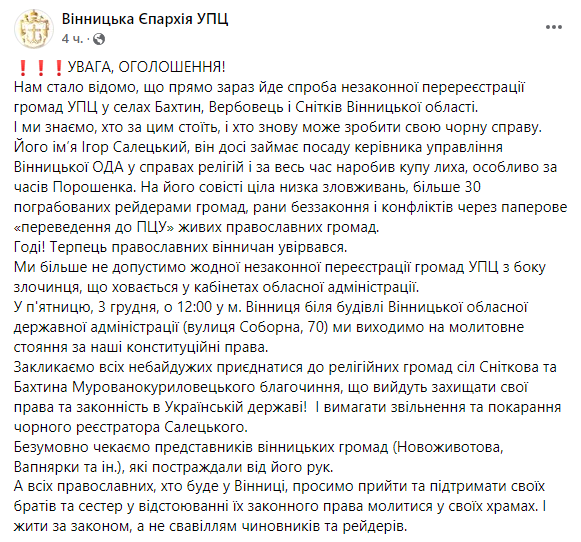Image resolution: width=581 pixels, height=542 pixels.
Task: Click the second red exclamation mark emoji
Action: (41, 67)
